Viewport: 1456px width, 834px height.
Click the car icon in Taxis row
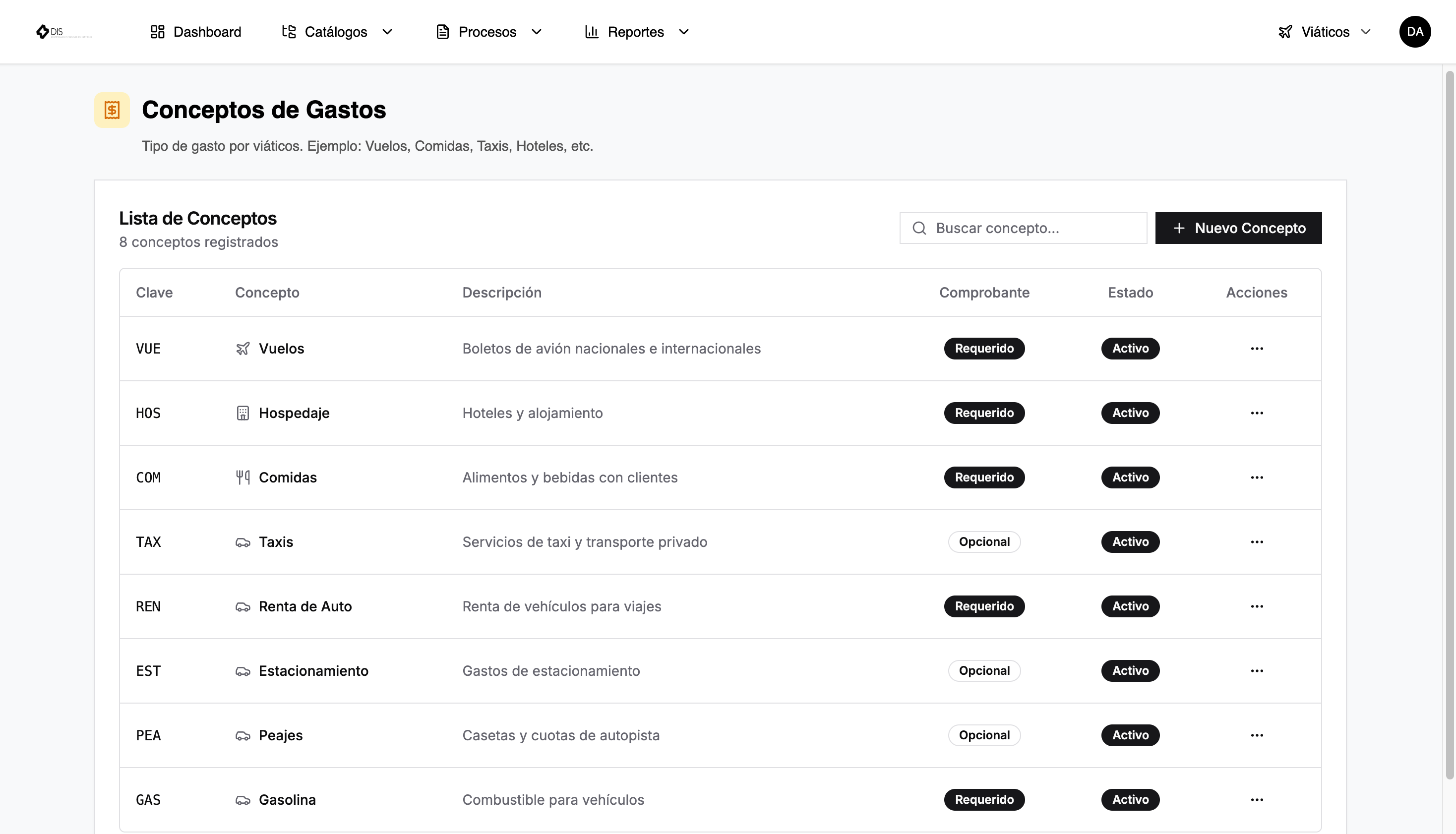tap(243, 542)
